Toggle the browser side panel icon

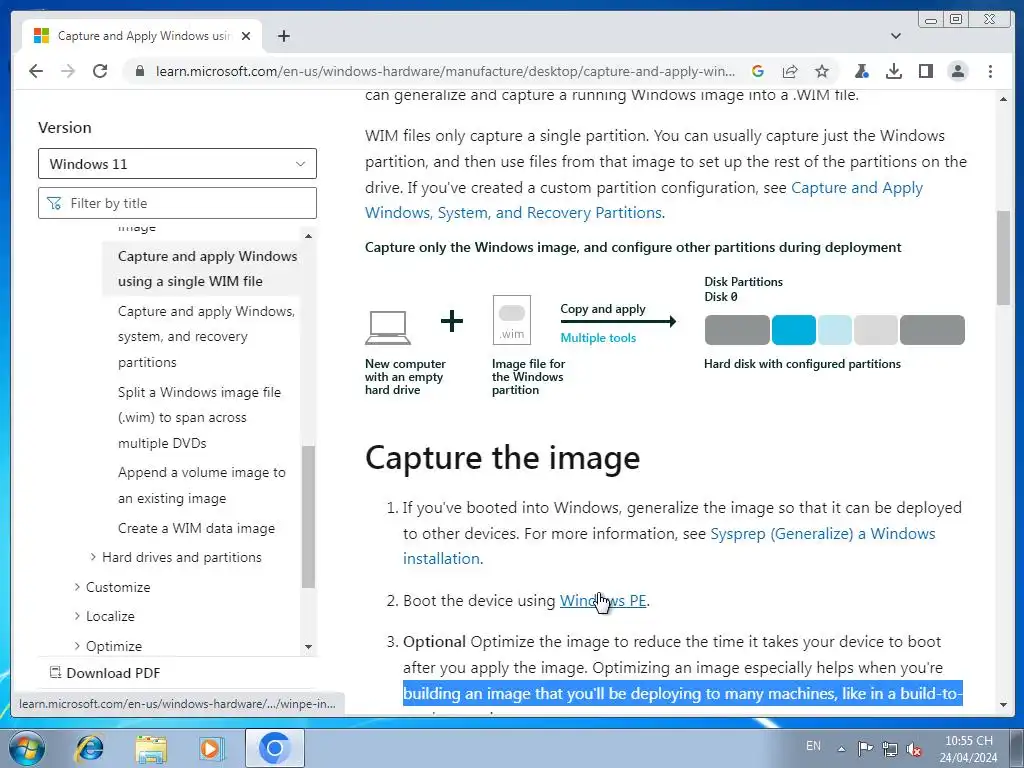(x=925, y=71)
